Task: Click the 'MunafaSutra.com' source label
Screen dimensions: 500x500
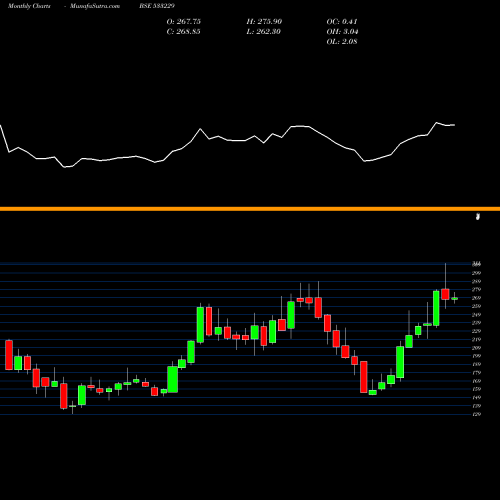Action: 95,6
